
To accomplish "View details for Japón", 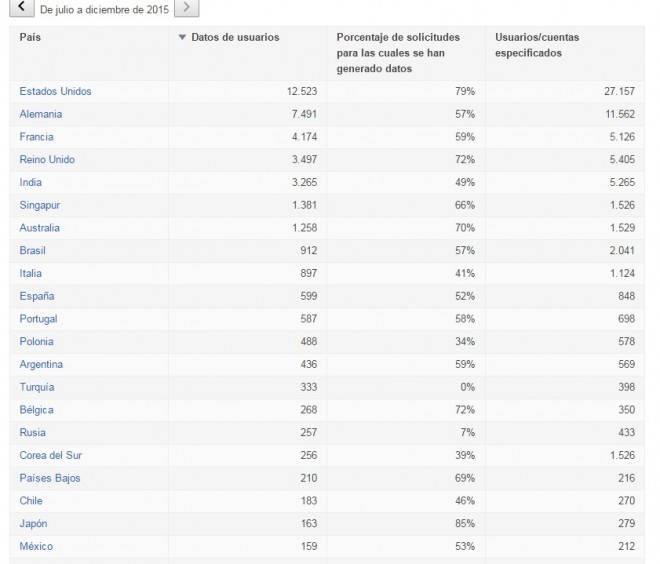I will 33,523.
